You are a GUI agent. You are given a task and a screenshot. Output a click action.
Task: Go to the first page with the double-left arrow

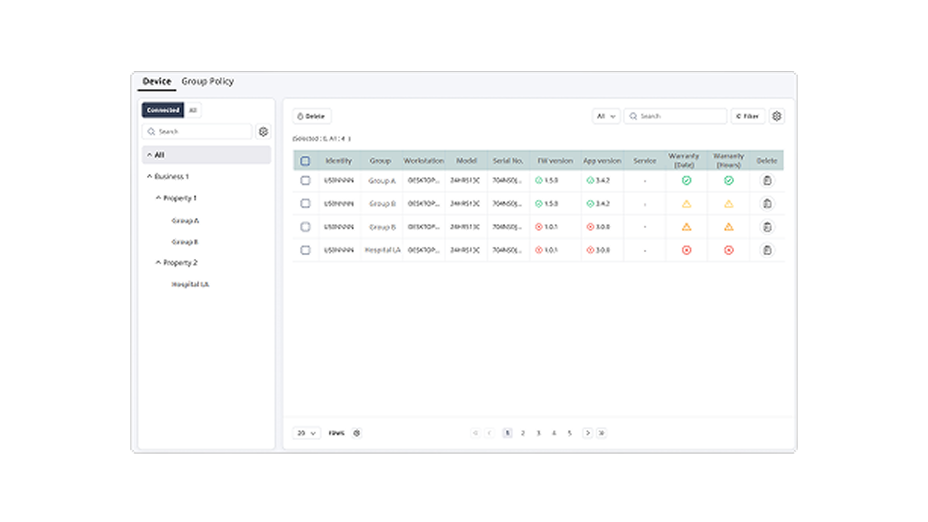tap(475, 433)
